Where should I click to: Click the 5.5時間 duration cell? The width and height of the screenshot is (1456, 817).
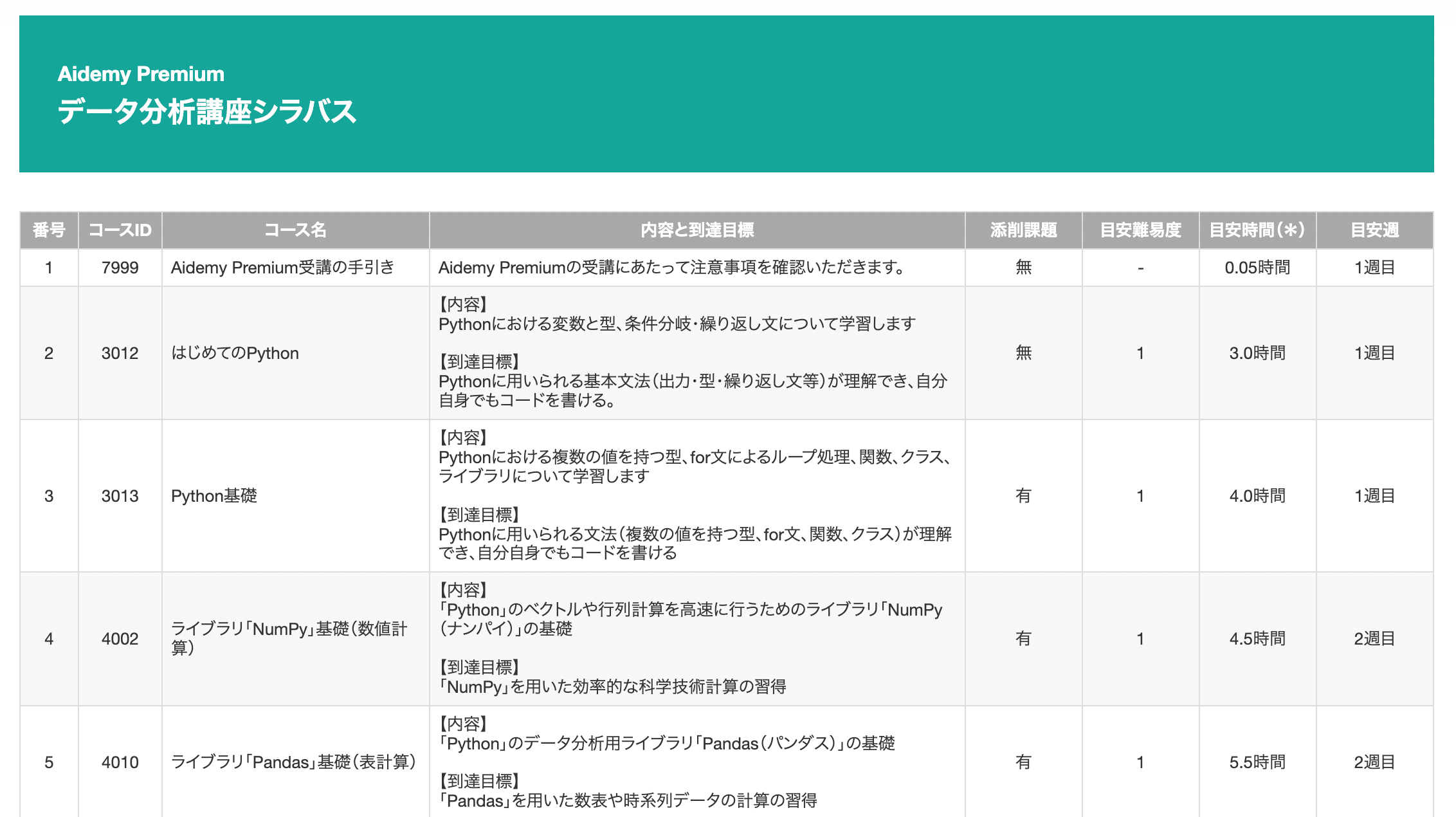[x=1257, y=762]
